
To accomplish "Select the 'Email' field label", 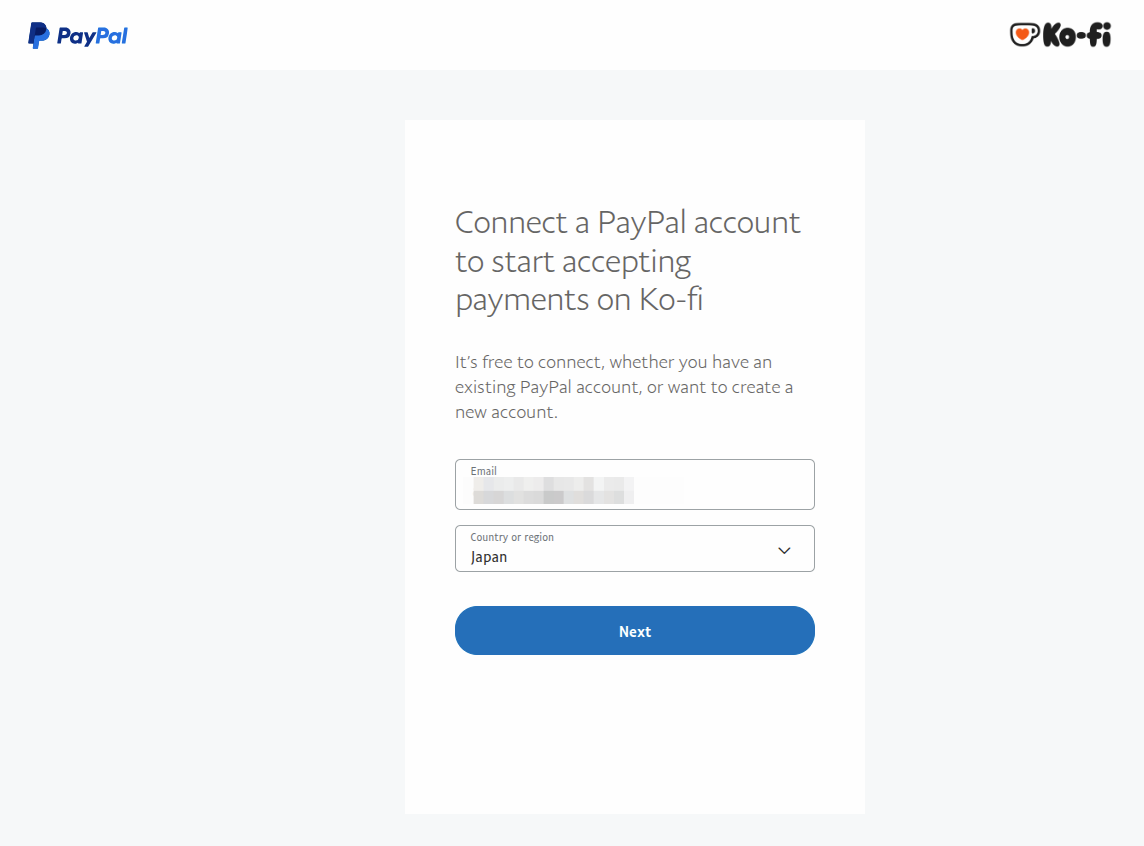I will pos(484,470).
